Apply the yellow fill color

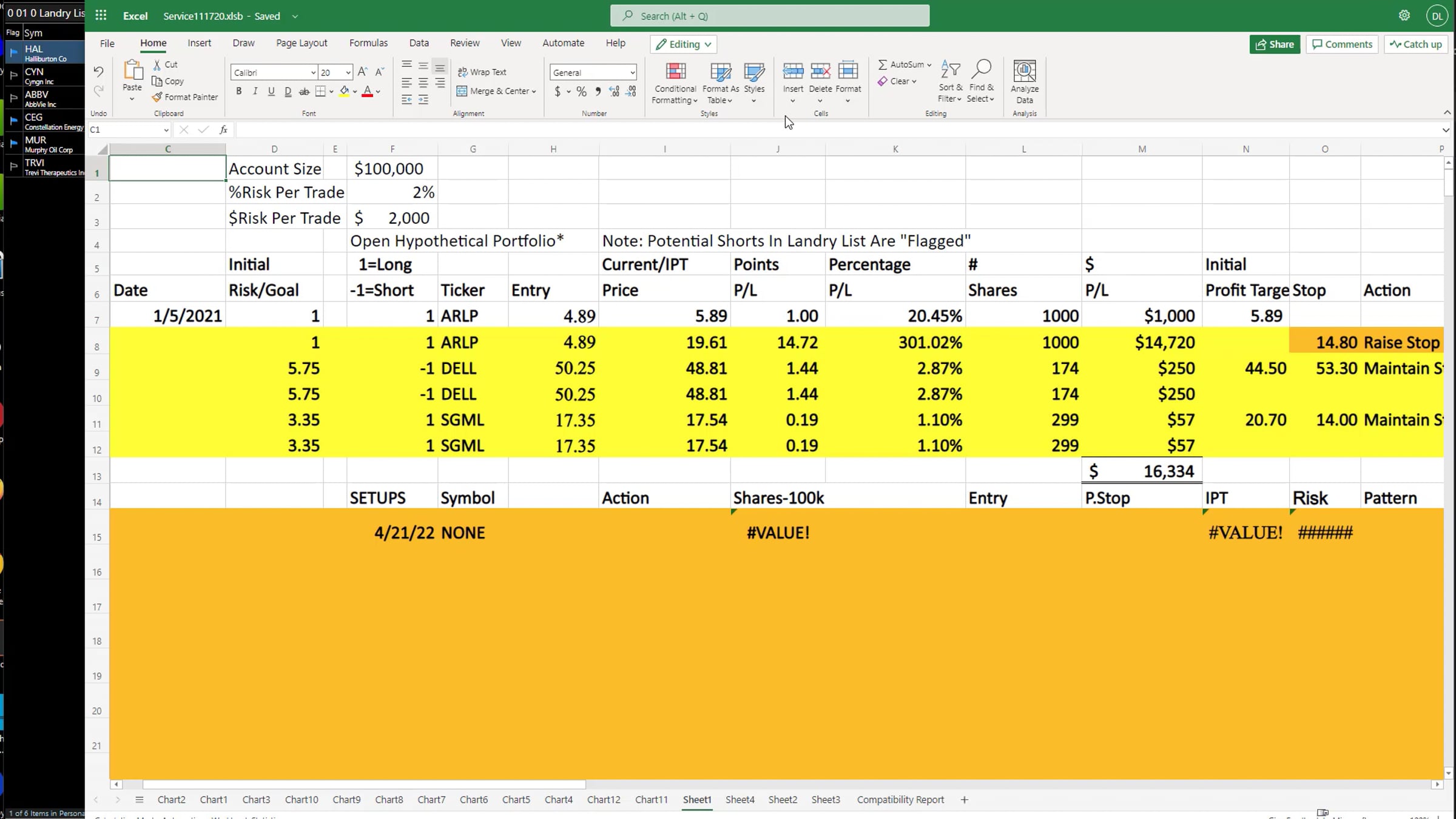pyautogui.click(x=344, y=92)
